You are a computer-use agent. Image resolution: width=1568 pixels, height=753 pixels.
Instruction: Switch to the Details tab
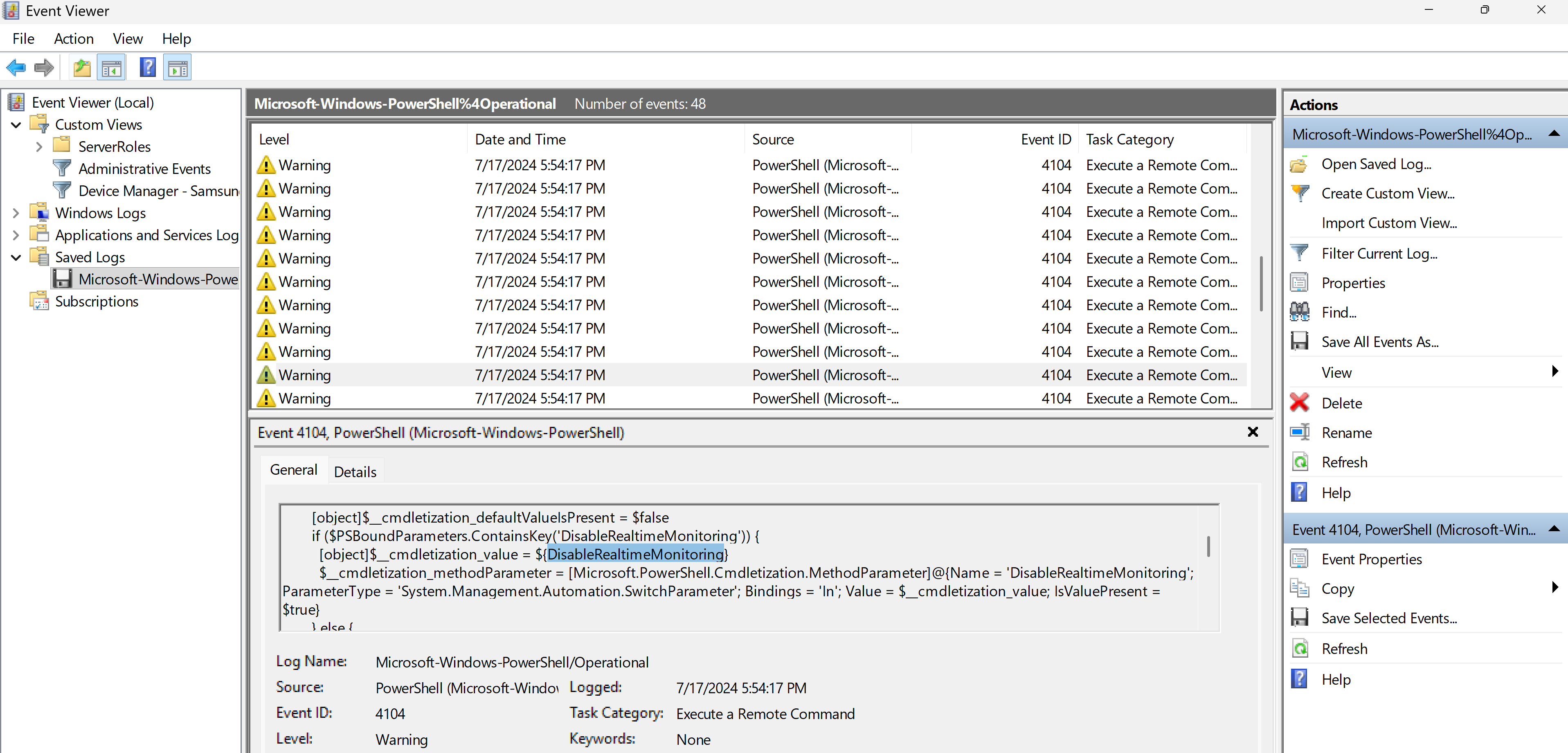(355, 472)
